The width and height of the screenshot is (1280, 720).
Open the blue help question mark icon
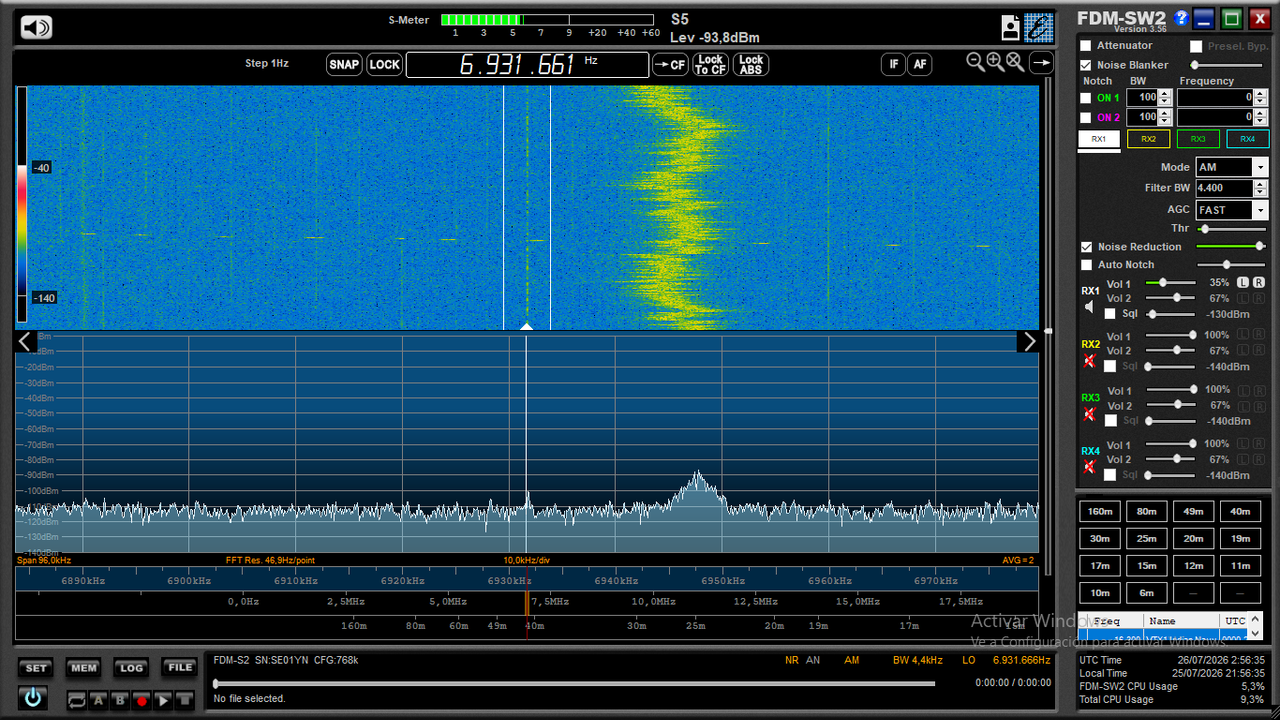click(x=1181, y=18)
